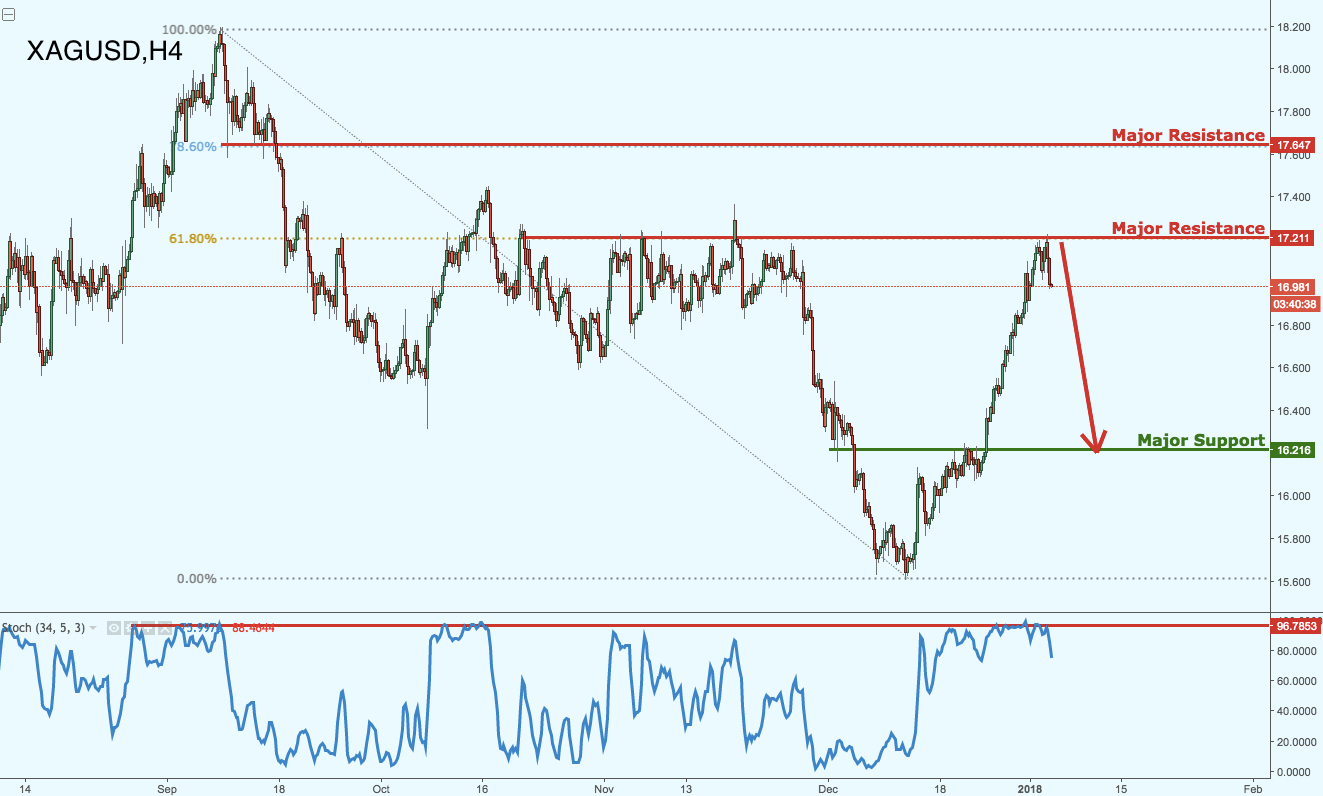Click the 03:40:38 candle countdown label
The image size is (1323, 796).
pyautogui.click(x=1295, y=304)
